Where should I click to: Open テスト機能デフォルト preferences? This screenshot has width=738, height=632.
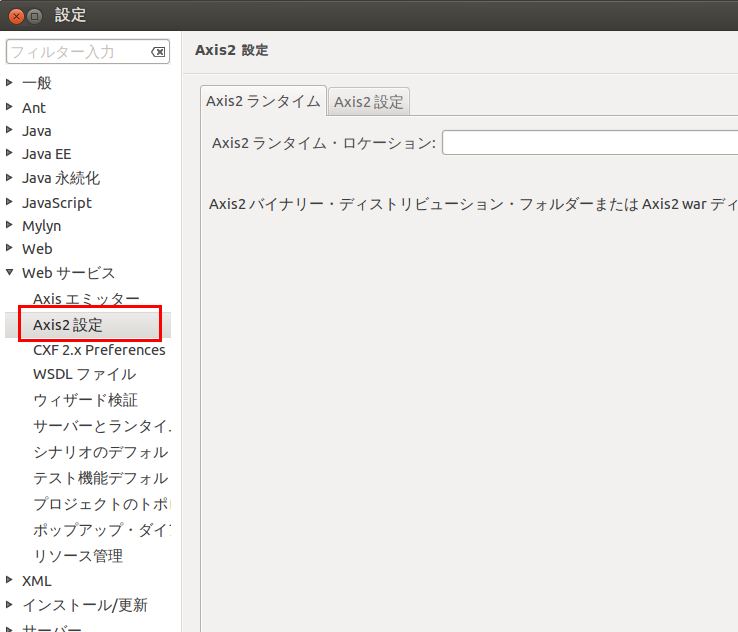coord(101,478)
